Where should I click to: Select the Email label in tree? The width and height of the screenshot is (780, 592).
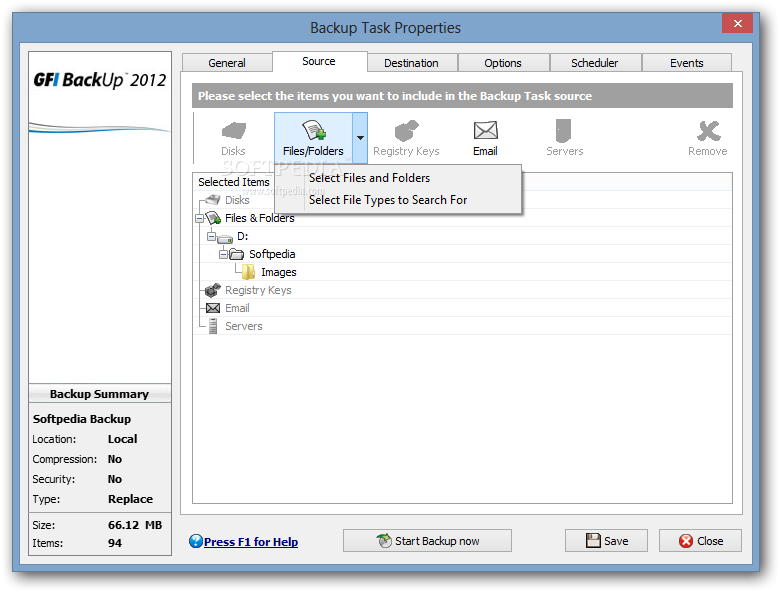click(x=237, y=308)
